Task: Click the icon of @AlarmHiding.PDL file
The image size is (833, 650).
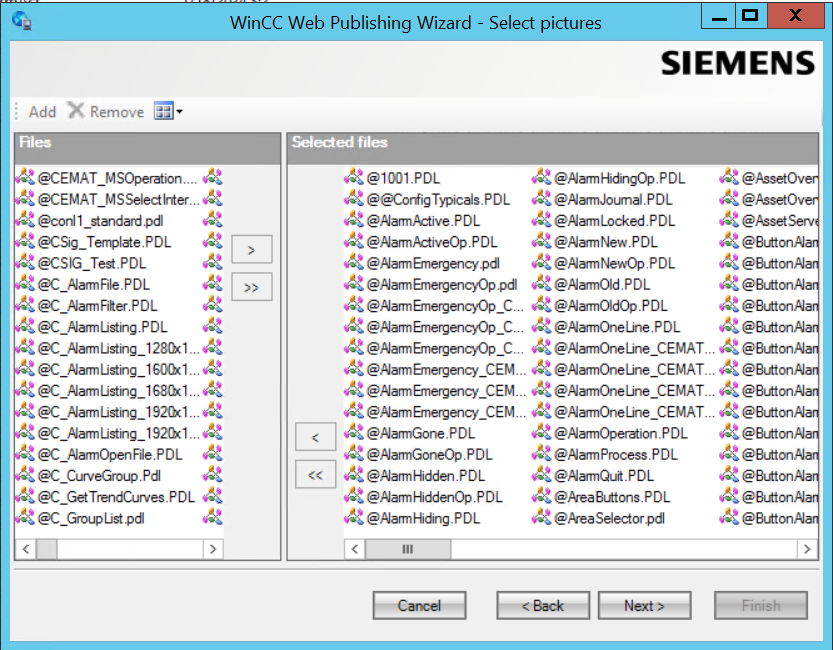Action: [x=354, y=517]
